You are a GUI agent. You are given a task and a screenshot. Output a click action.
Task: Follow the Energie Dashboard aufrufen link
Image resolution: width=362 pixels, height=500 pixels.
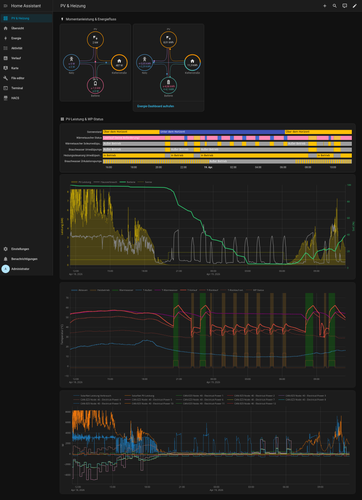(x=156, y=106)
